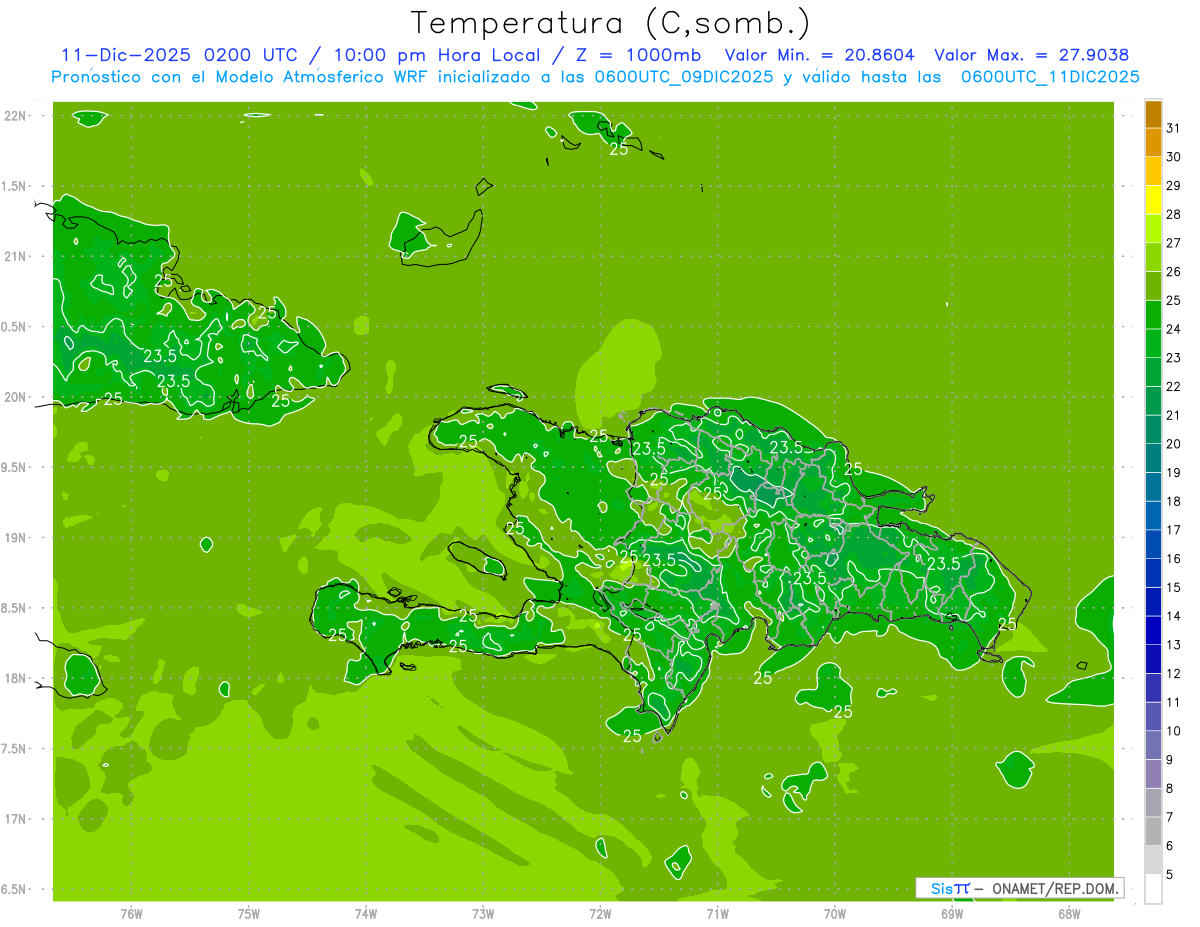Click legend scale value "20"

pyautogui.click(x=1174, y=444)
